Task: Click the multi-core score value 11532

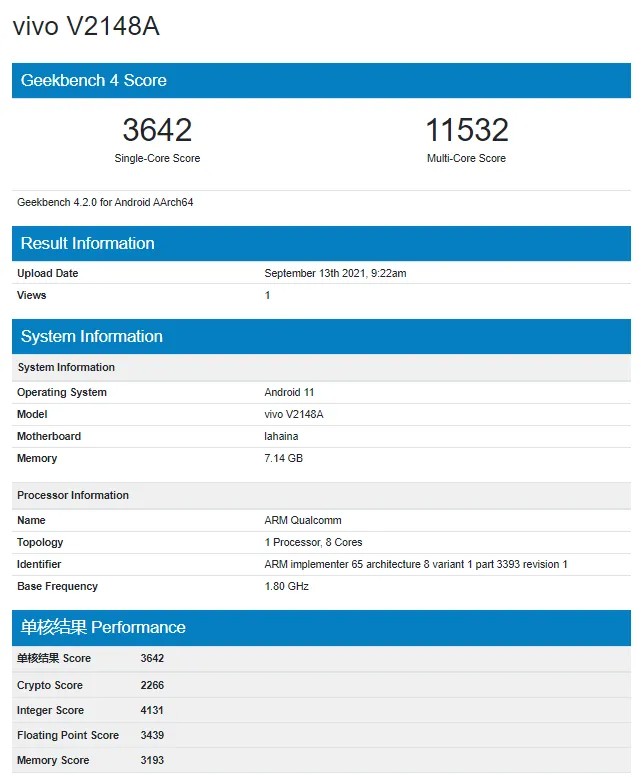Action: coord(466,130)
